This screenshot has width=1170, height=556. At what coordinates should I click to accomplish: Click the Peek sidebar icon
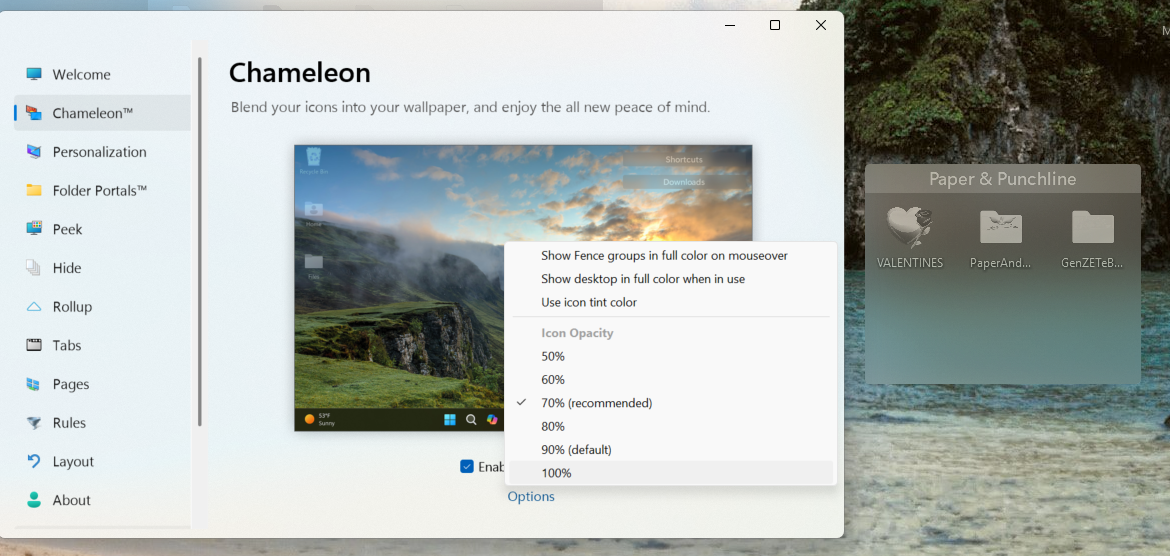[x=34, y=229]
